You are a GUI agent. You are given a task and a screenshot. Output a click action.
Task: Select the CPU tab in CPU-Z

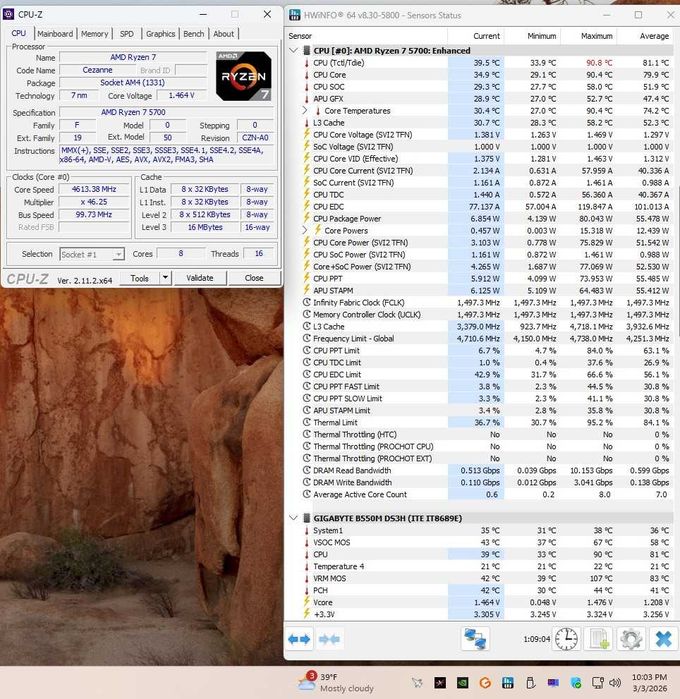click(19, 33)
